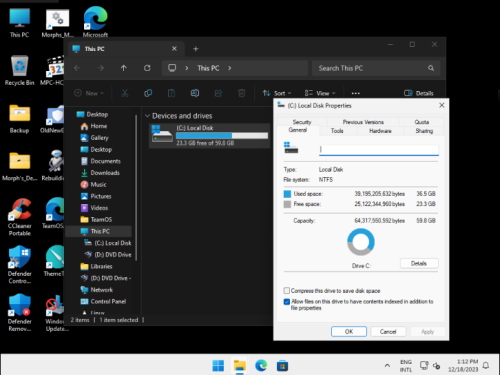Click the disk usage donut chart
Viewport: 500px width, 375px height.
click(361, 242)
